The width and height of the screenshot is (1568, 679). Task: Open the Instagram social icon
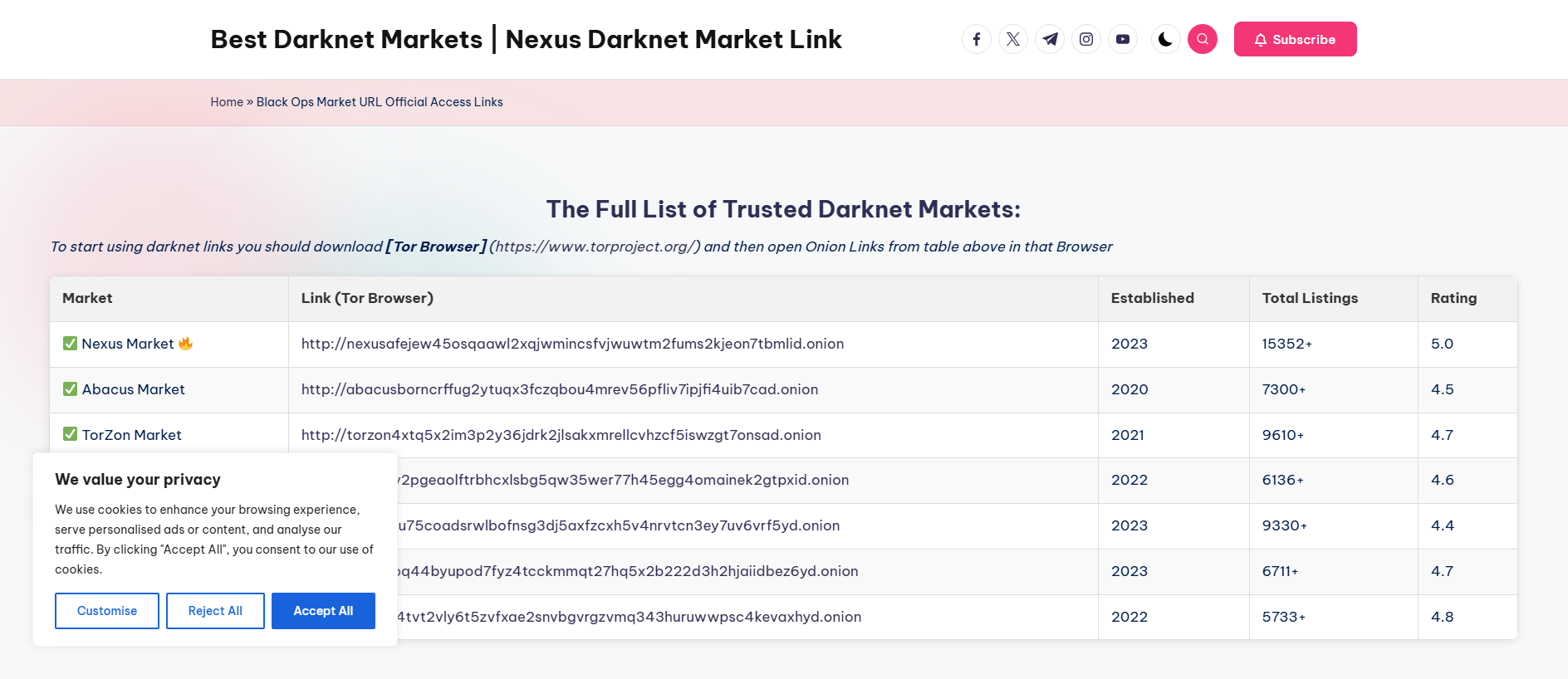(1086, 39)
